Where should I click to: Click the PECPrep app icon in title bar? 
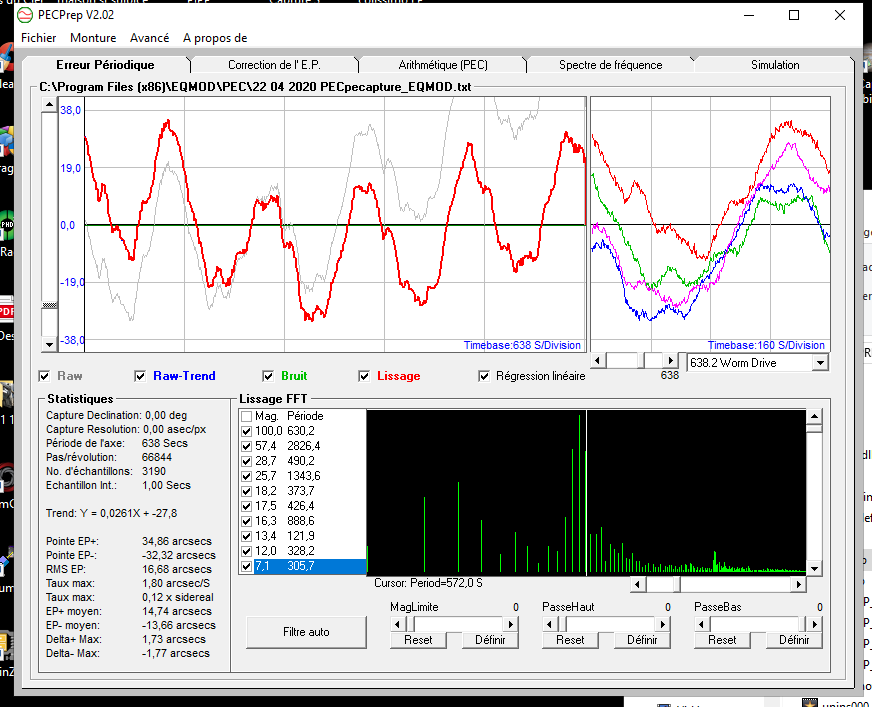[25, 15]
